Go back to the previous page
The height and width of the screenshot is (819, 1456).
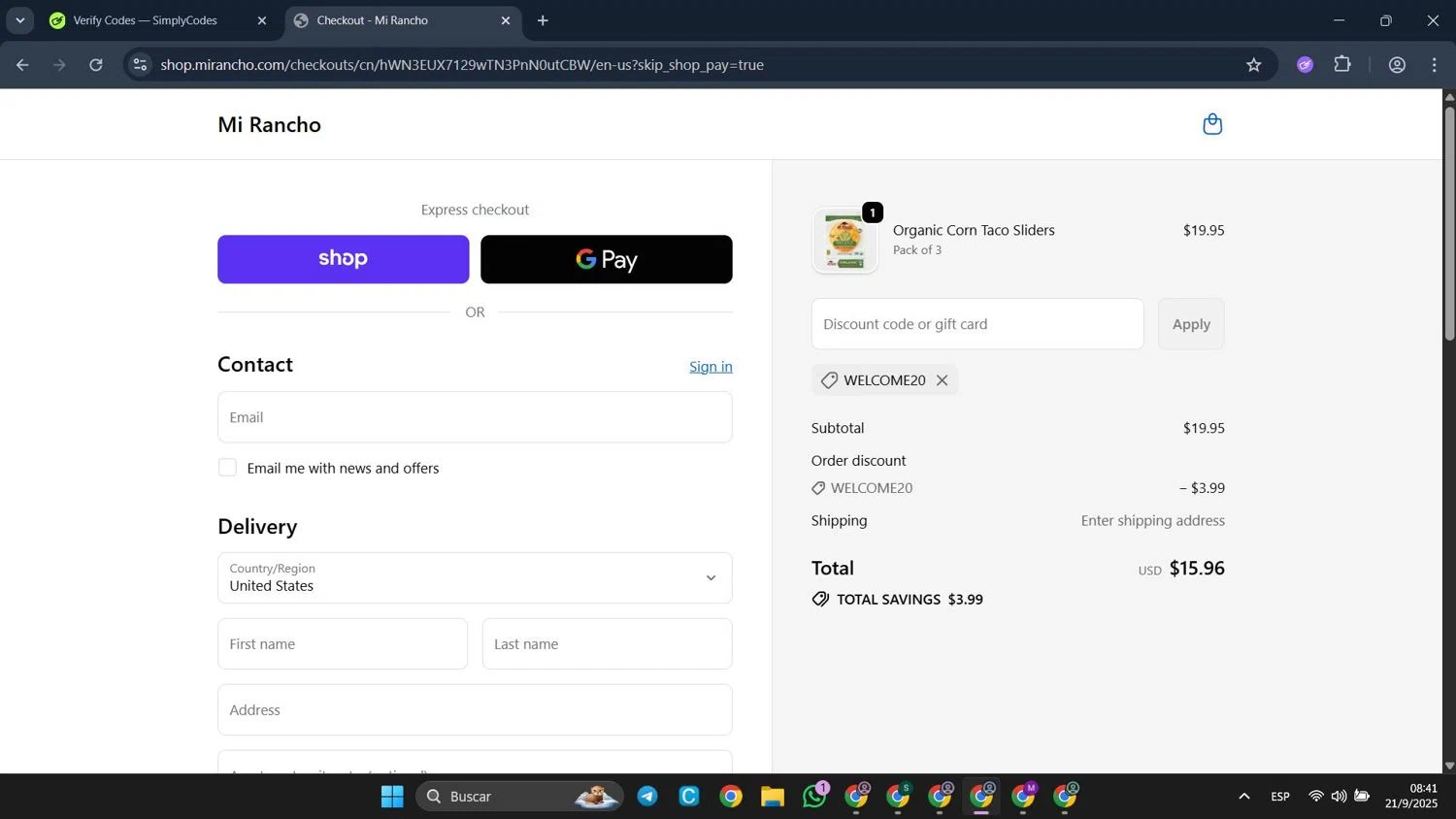click(x=22, y=65)
